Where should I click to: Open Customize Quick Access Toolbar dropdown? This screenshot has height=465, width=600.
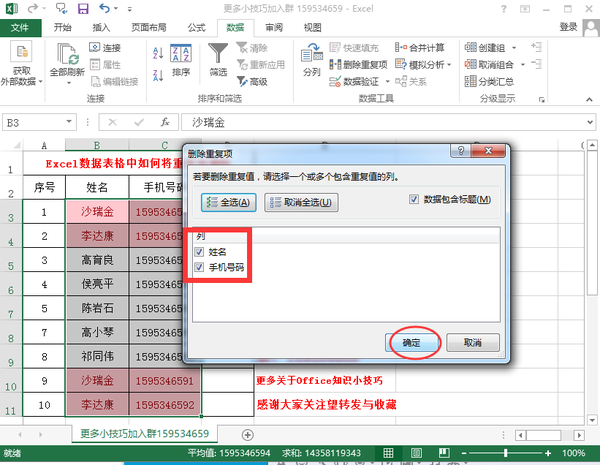130,8
